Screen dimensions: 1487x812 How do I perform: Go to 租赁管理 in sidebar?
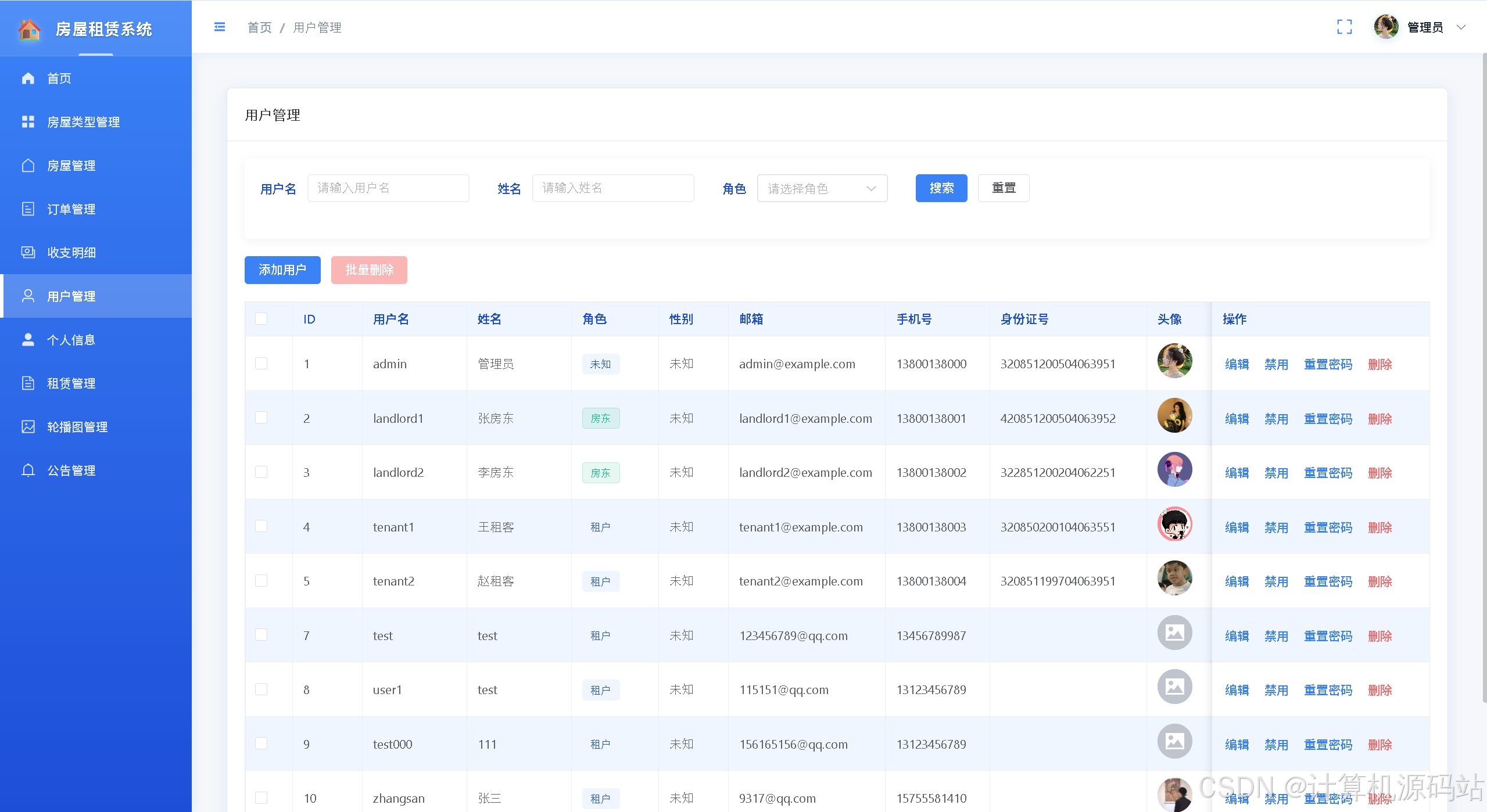click(71, 383)
